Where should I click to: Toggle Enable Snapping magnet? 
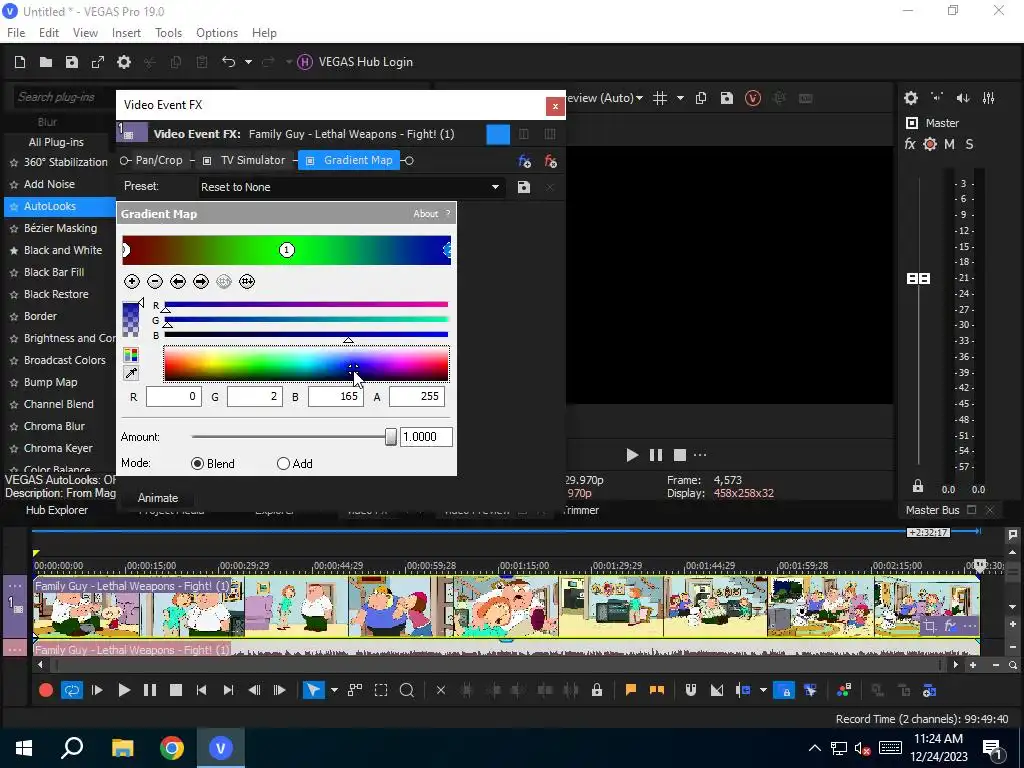click(690, 690)
